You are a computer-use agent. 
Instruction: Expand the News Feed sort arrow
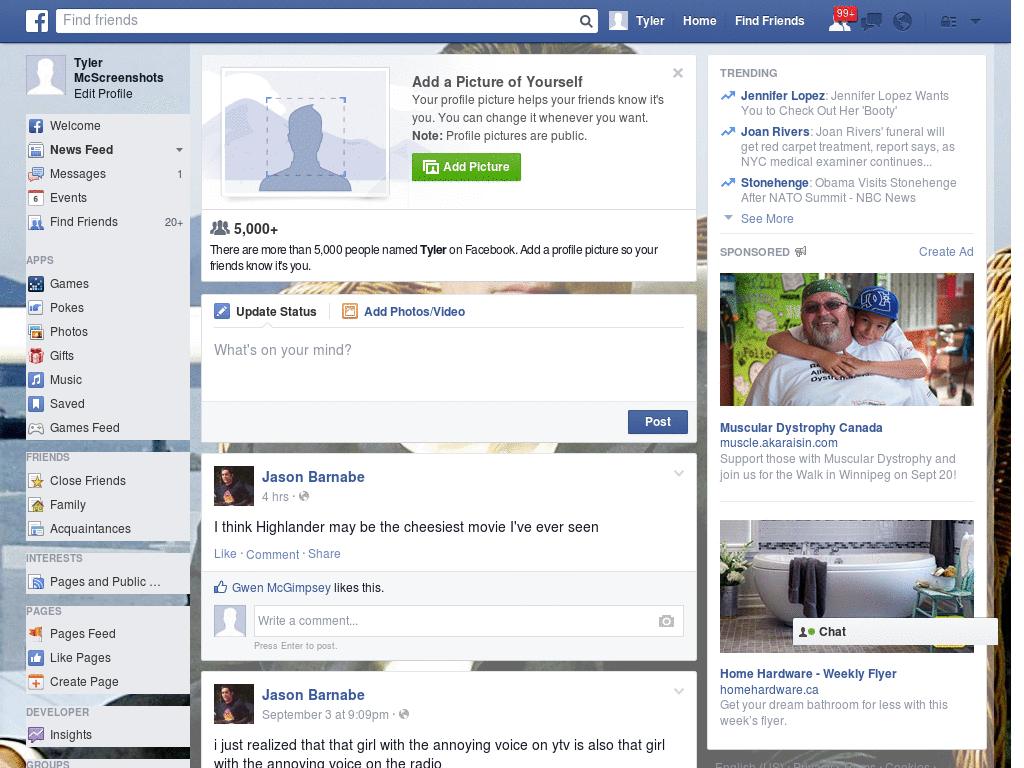(179, 150)
